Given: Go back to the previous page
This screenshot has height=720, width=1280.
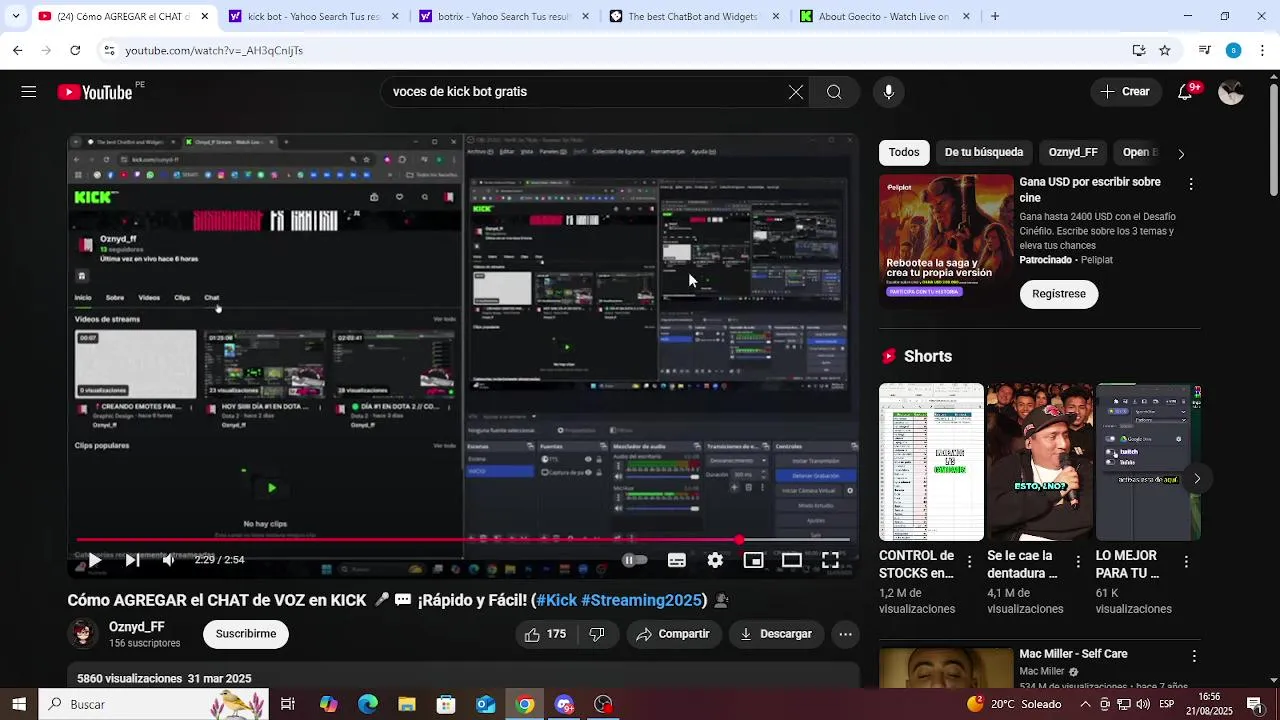Looking at the screenshot, I should click(18, 50).
